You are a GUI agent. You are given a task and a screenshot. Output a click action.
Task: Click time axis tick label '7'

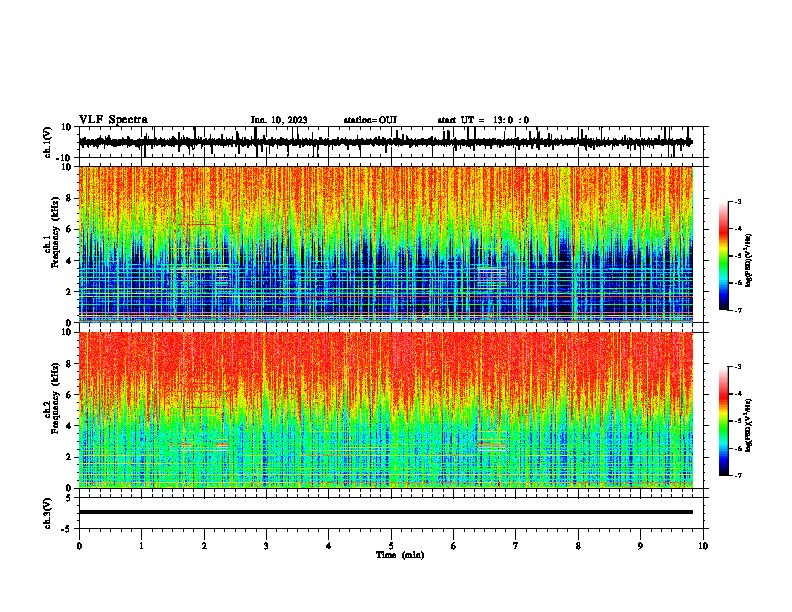[516, 546]
